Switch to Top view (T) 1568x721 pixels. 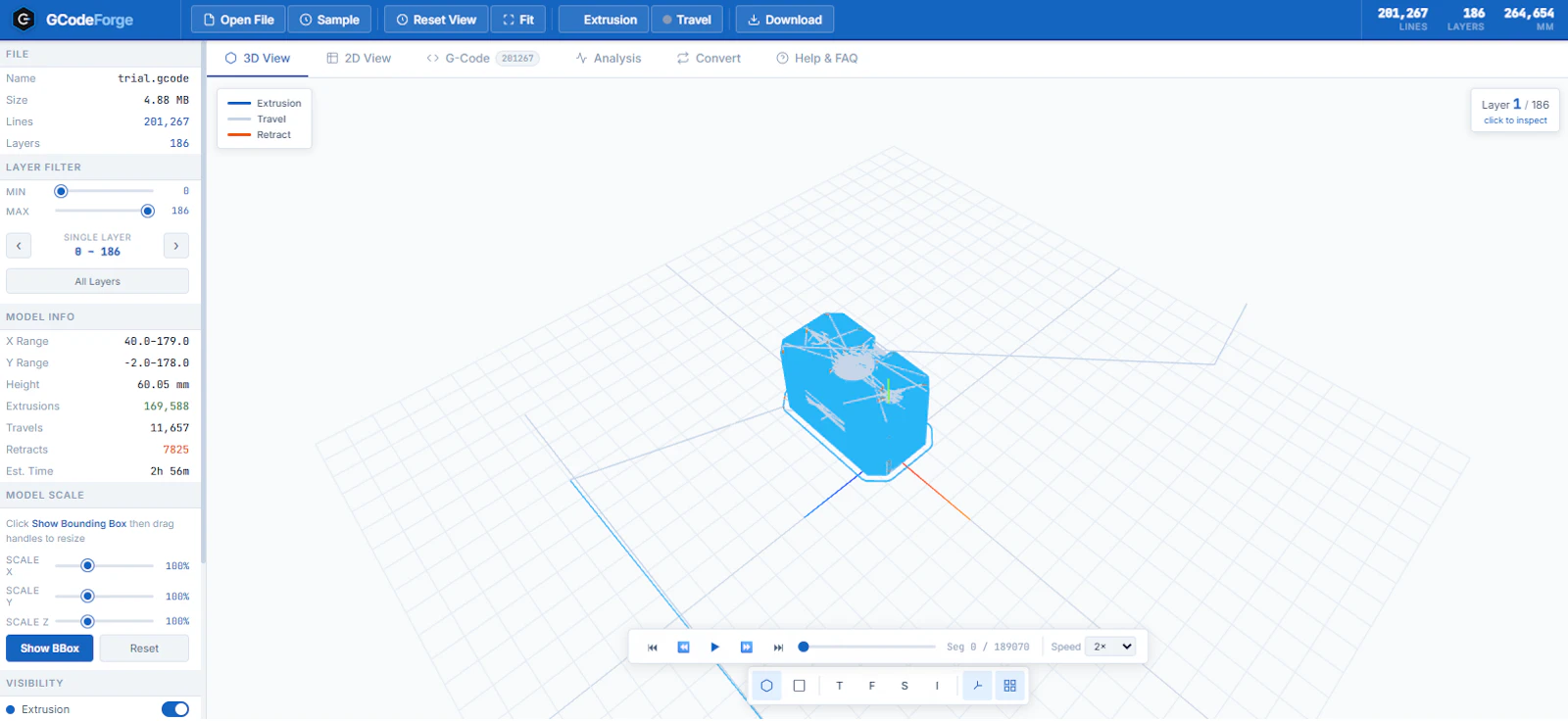(840, 686)
